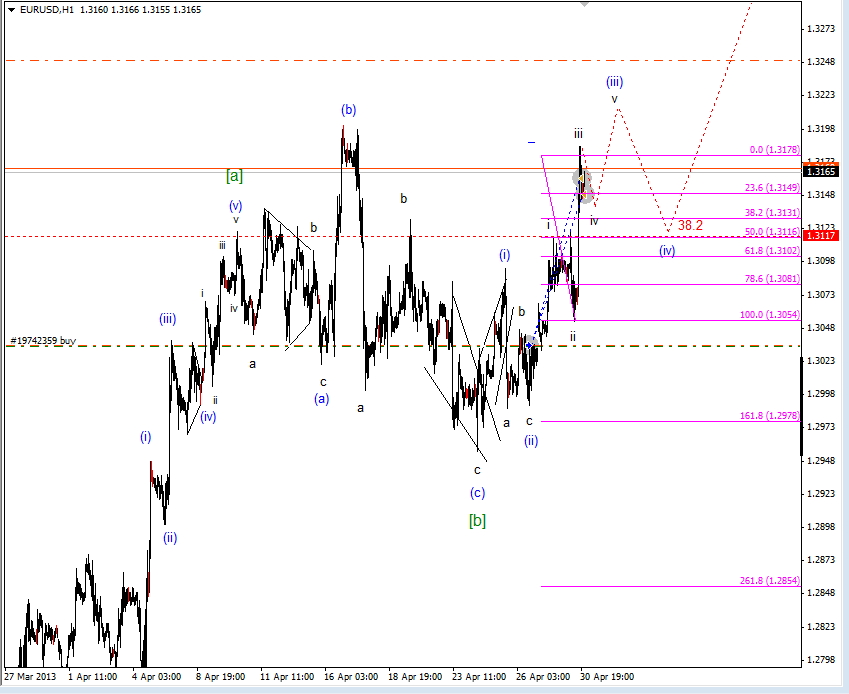Click the 1.2823 price axis label

click(x=821, y=627)
